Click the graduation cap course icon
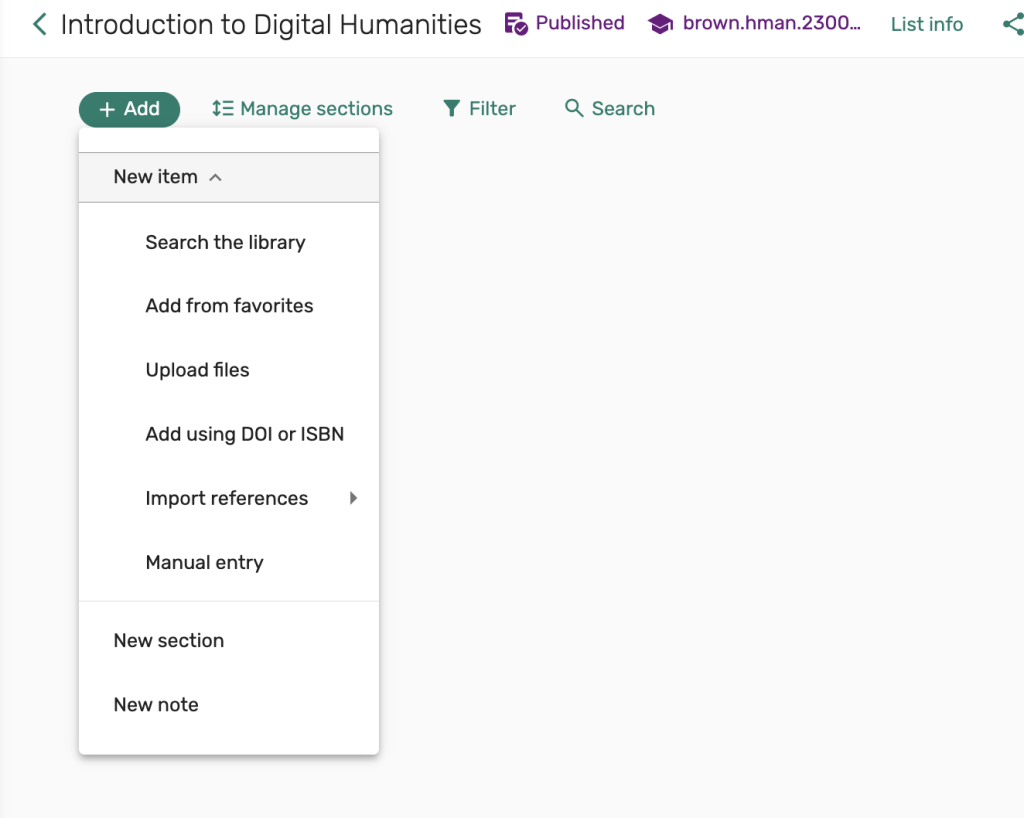The width and height of the screenshot is (1024, 818). (660, 24)
